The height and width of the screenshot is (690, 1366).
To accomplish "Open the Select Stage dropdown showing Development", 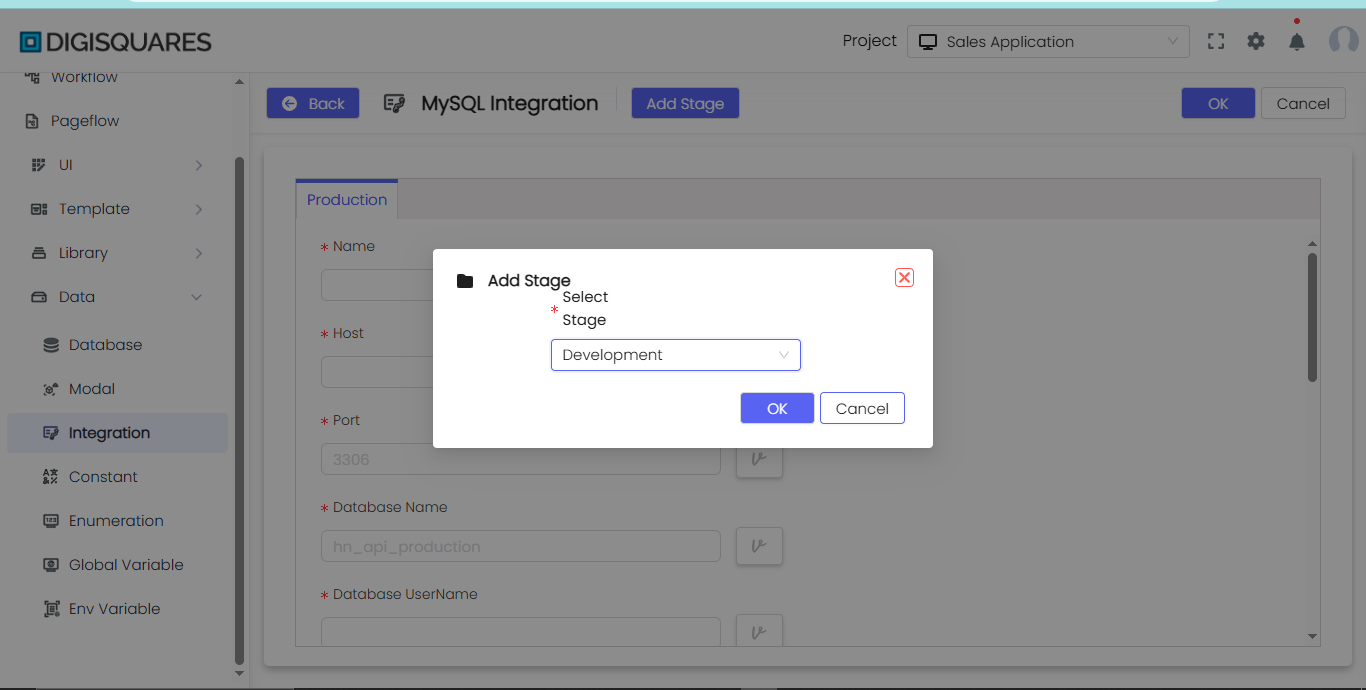I will [x=676, y=355].
